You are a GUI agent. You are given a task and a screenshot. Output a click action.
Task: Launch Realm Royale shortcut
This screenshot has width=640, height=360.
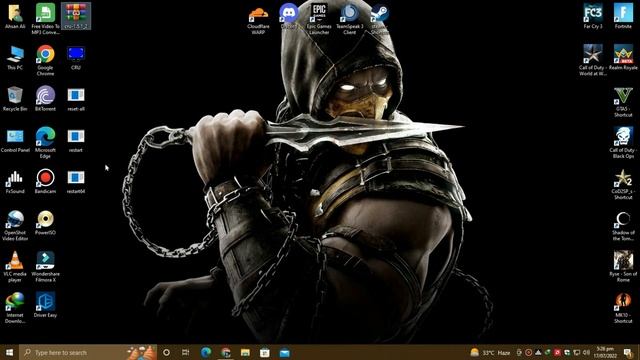pos(623,58)
